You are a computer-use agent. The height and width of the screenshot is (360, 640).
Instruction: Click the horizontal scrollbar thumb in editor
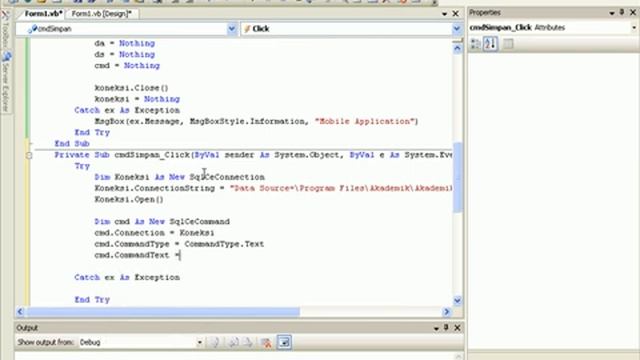point(163,312)
